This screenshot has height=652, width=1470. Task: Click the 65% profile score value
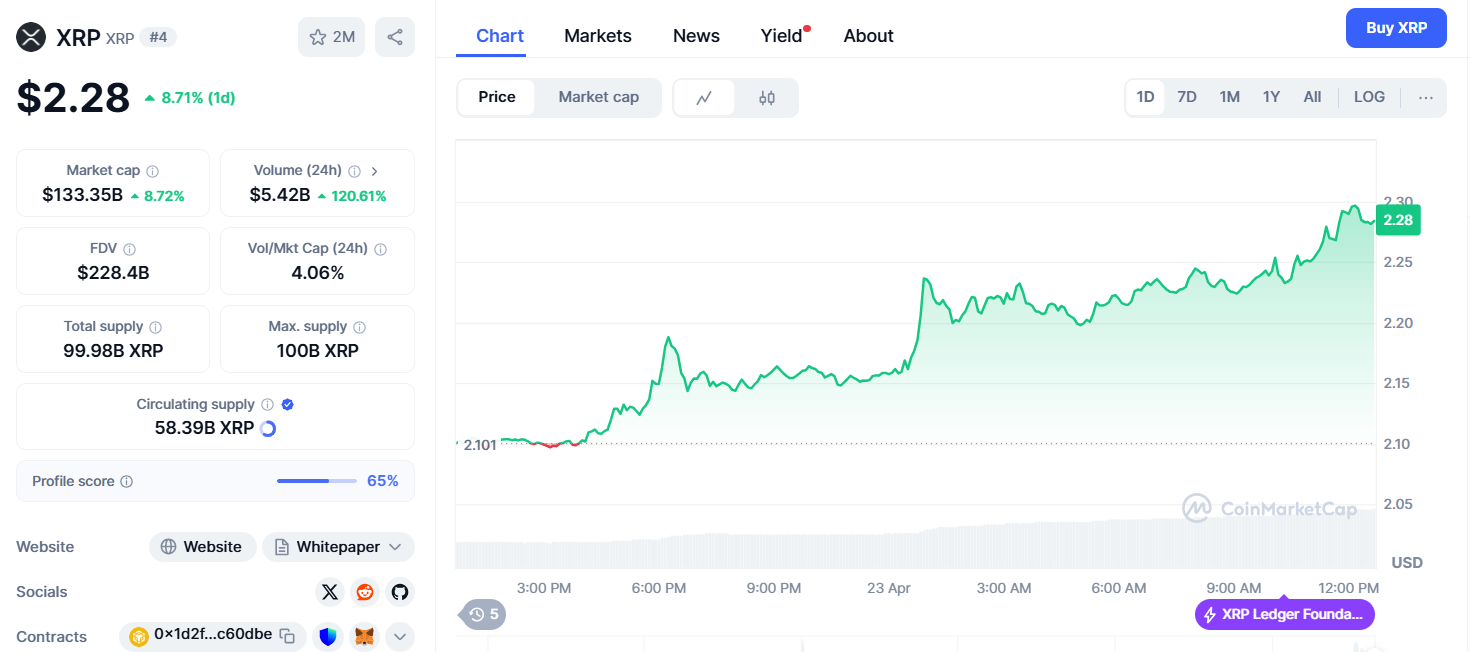382,481
